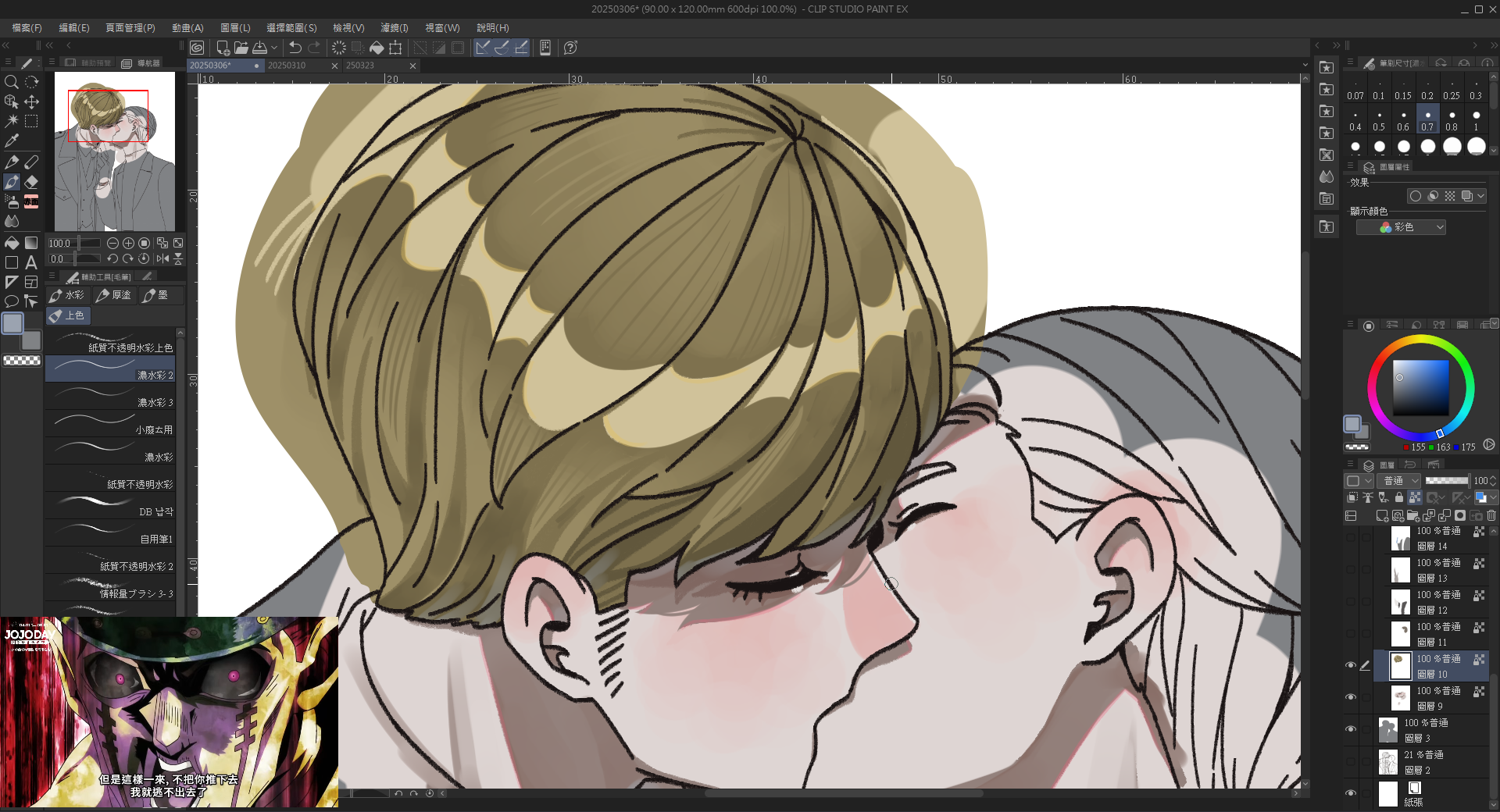
Task: Hide layer 10 with eye icon
Action: point(1351,665)
